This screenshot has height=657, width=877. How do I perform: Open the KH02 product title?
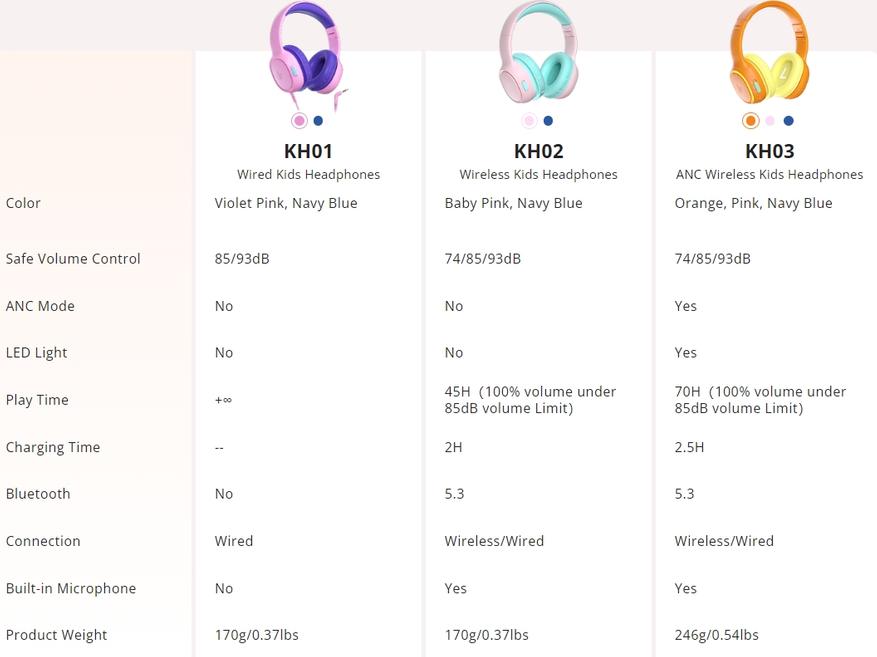538,152
